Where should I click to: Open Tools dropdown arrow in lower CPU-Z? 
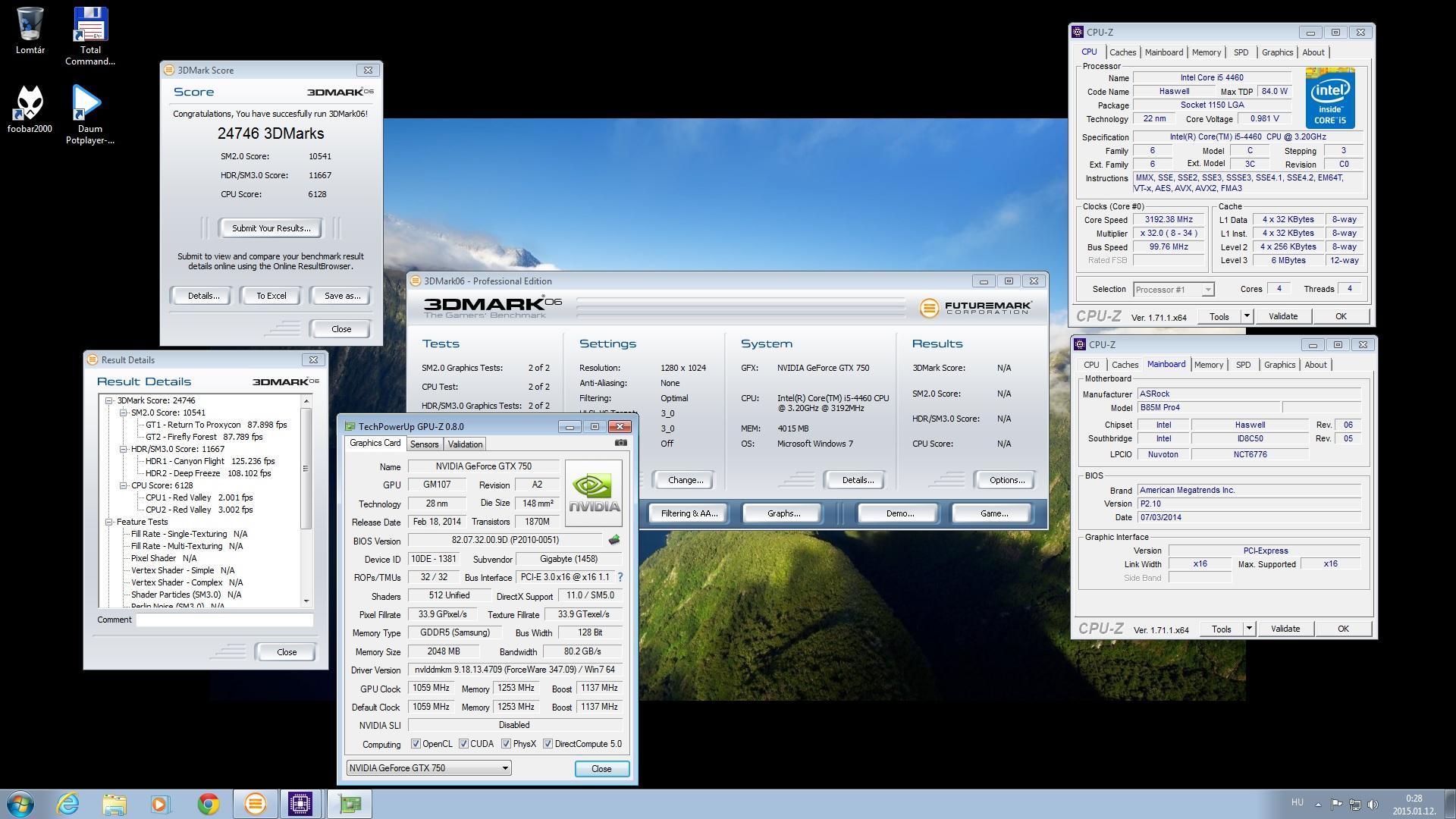tap(1248, 629)
